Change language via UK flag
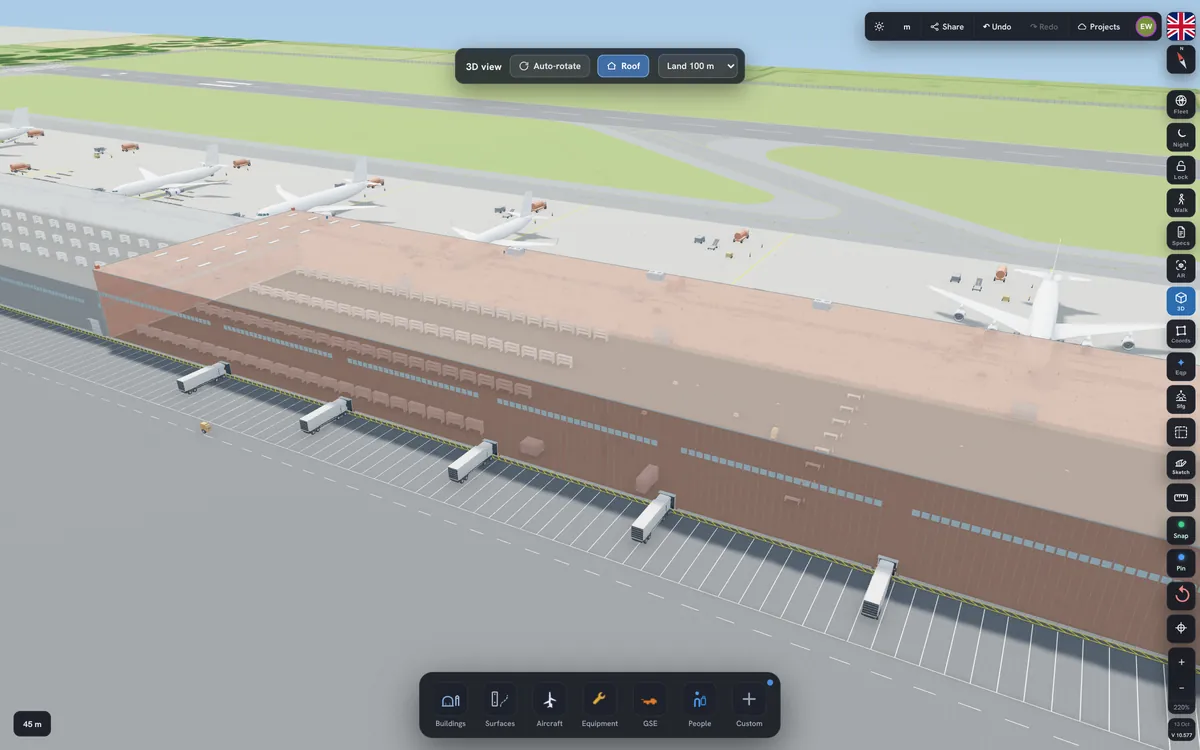The height and width of the screenshot is (750, 1200). click(x=1181, y=26)
